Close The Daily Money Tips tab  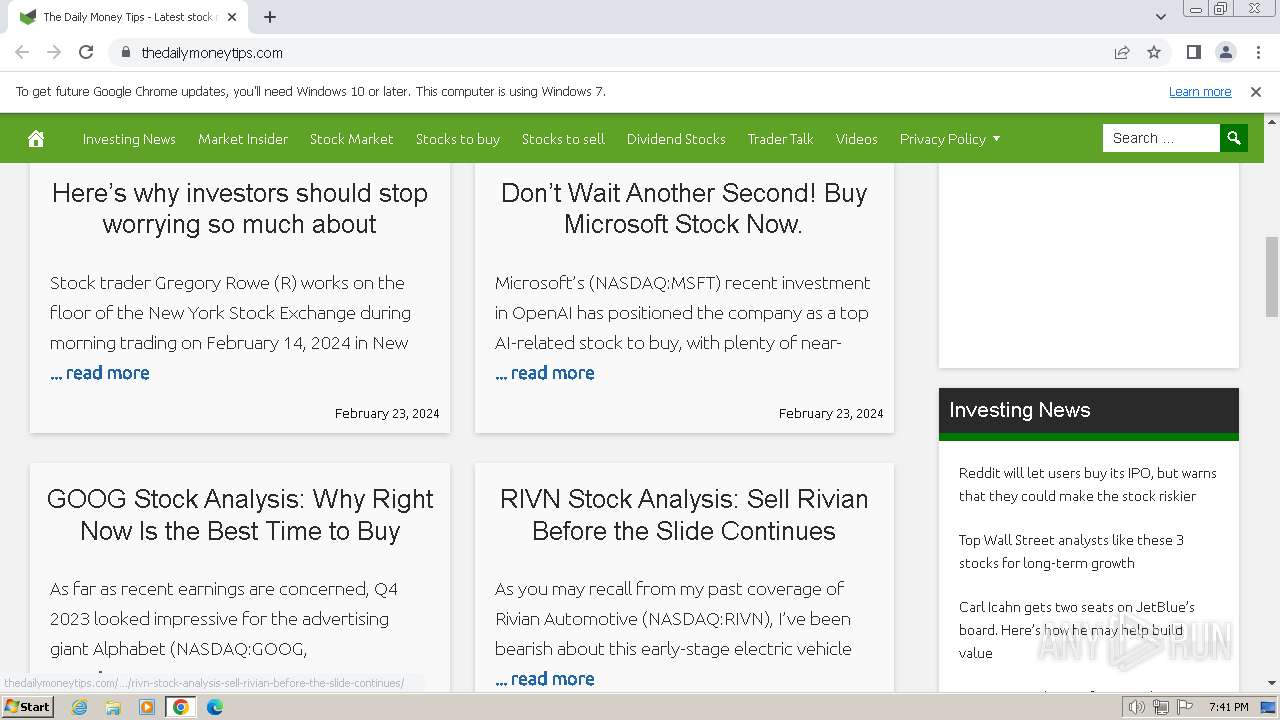coord(232,17)
